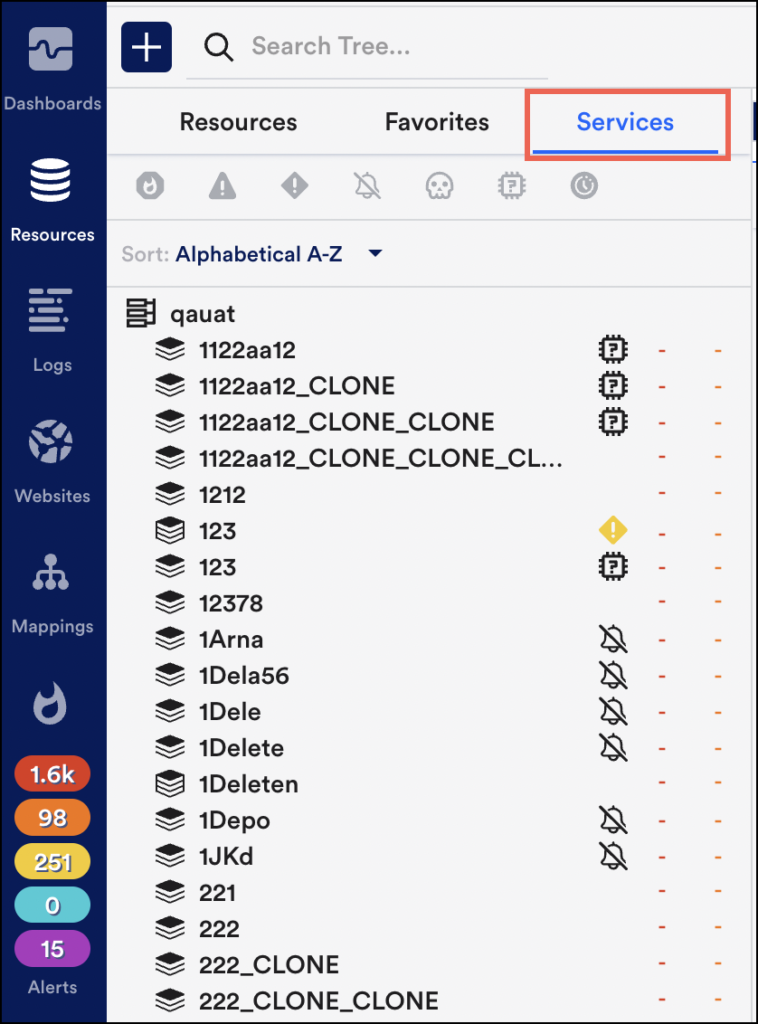Switch to the Resources tab
This screenshot has width=758, height=1024.
click(238, 122)
